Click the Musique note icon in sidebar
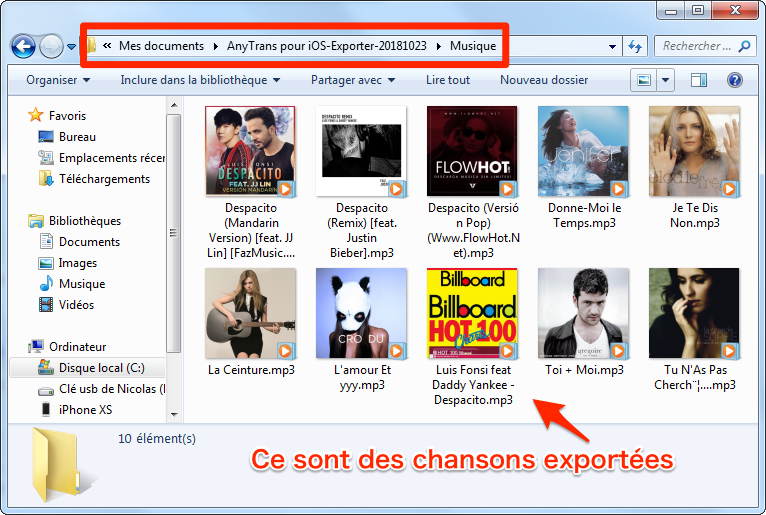Image resolution: width=766 pixels, height=515 pixels. [46, 283]
